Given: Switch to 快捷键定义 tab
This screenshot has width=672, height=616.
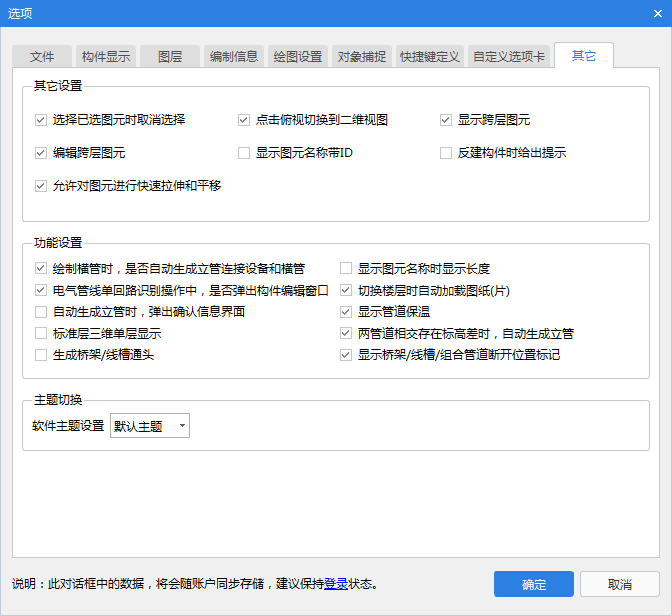Looking at the screenshot, I should pos(430,57).
